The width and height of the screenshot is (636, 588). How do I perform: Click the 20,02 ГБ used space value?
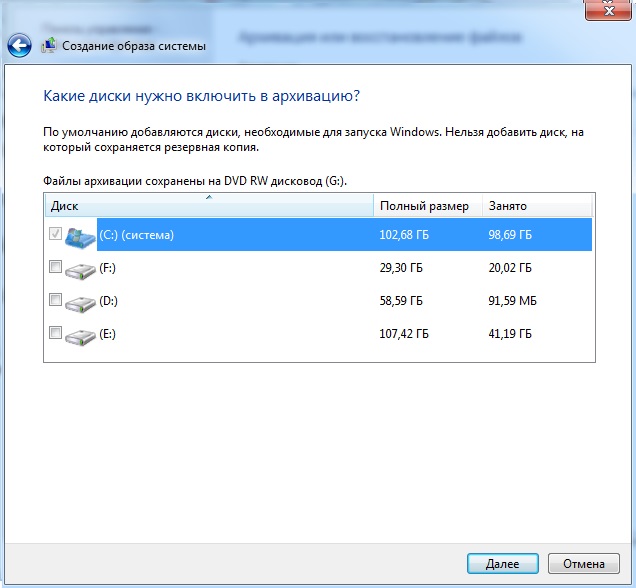[x=510, y=268]
